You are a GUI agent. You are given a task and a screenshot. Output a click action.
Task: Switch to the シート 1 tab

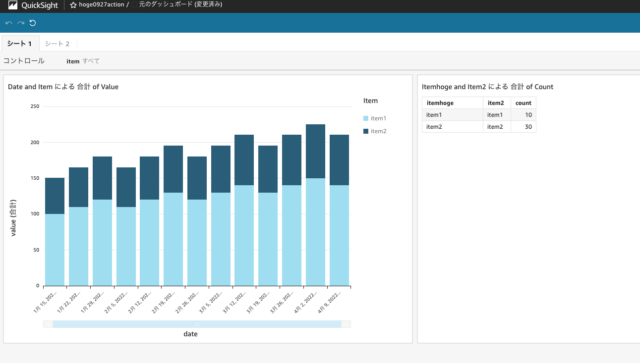[x=19, y=43]
